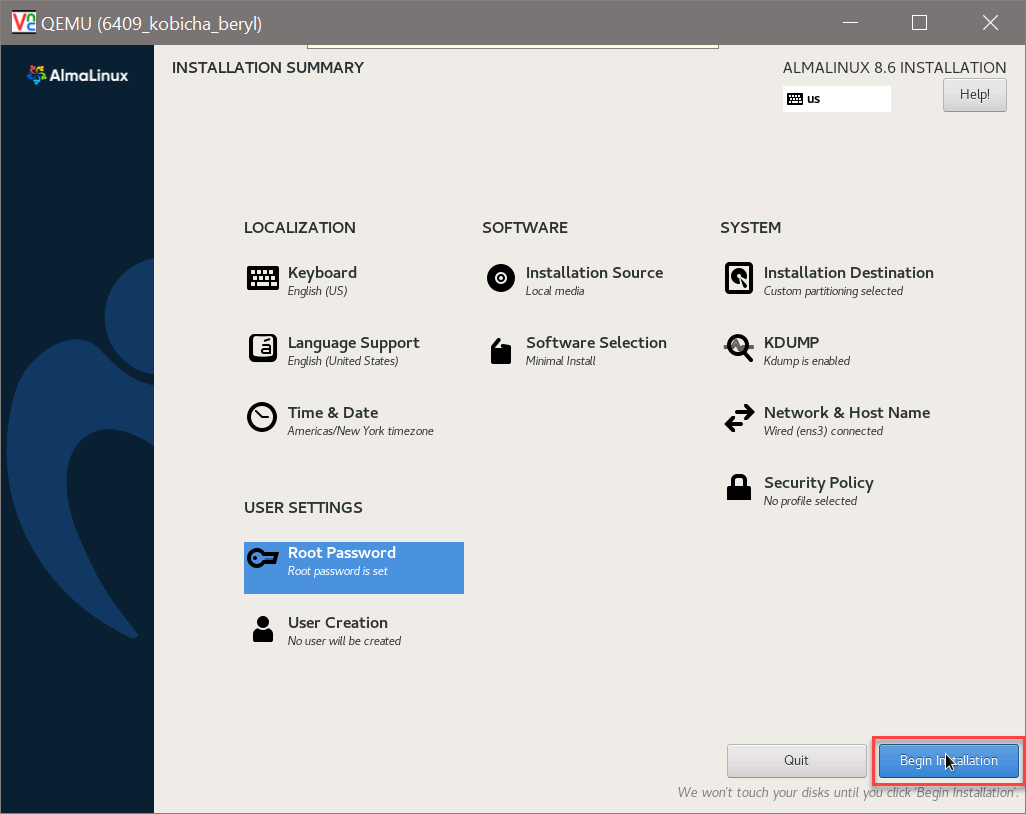The width and height of the screenshot is (1026, 814).
Task: Click Begin Installation button
Action: click(x=948, y=760)
